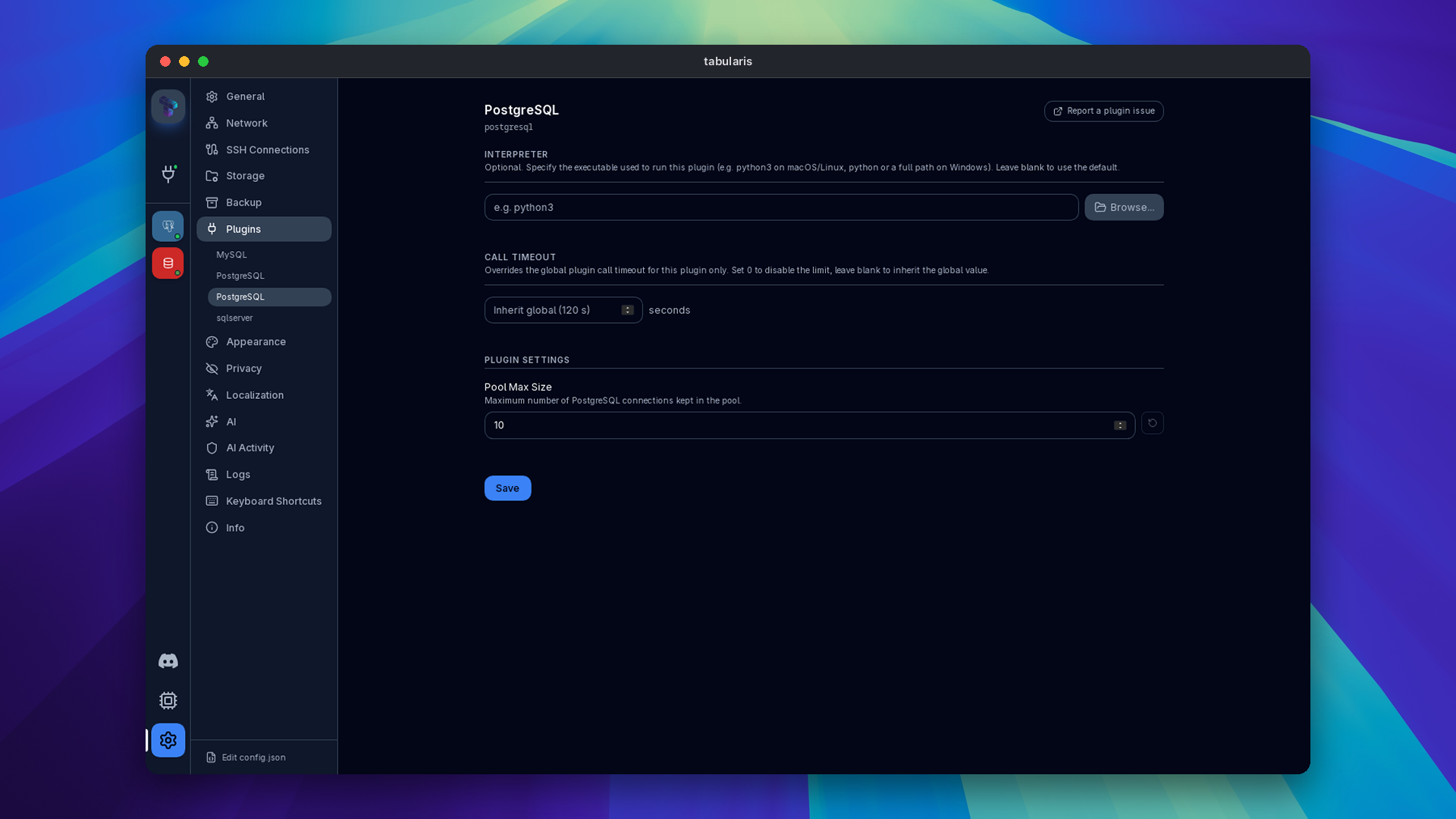Click Report a plugin issue button
Viewport: 1456px width, 819px height.
(x=1103, y=111)
